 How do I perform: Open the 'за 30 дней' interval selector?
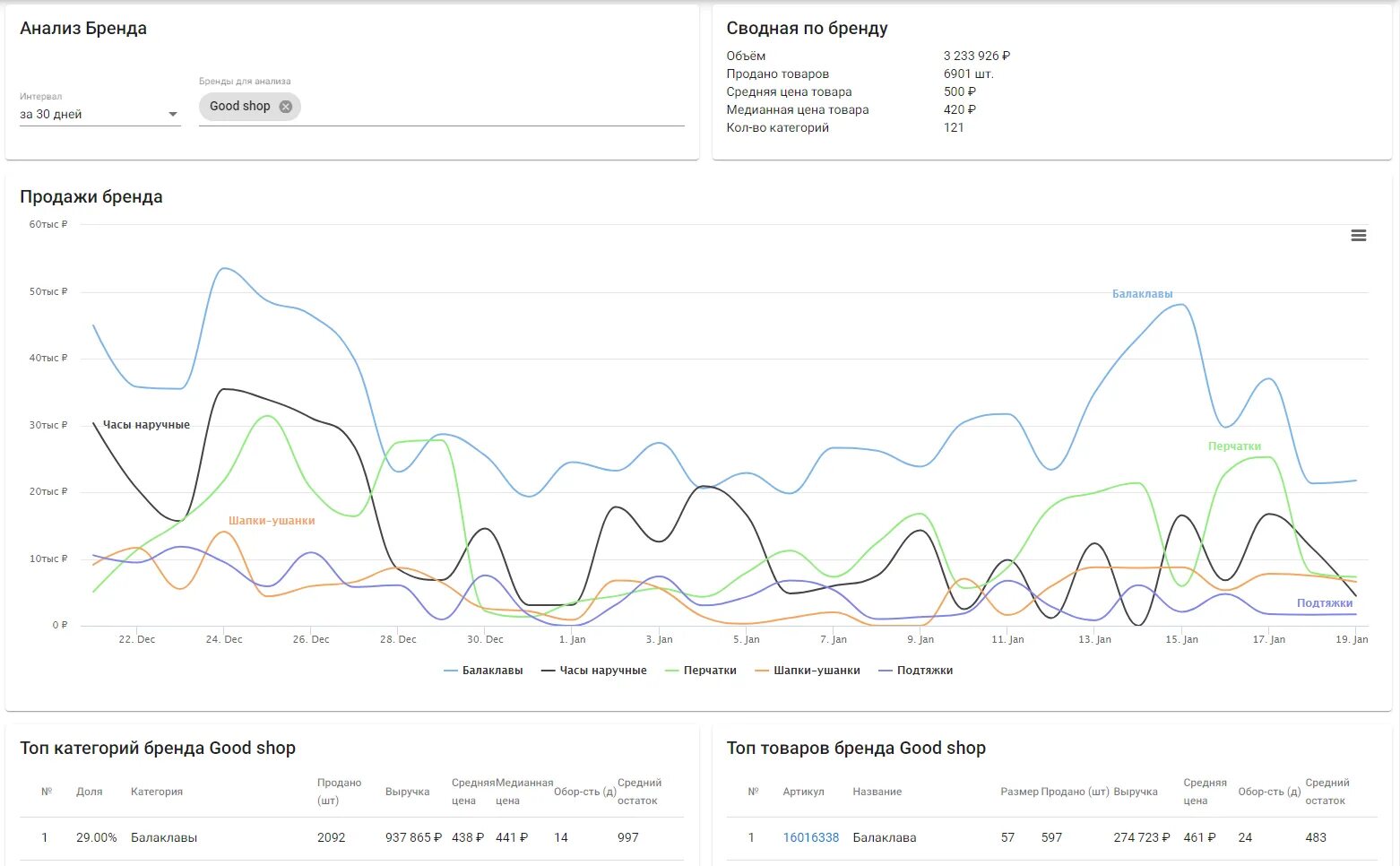click(x=99, y=115)
